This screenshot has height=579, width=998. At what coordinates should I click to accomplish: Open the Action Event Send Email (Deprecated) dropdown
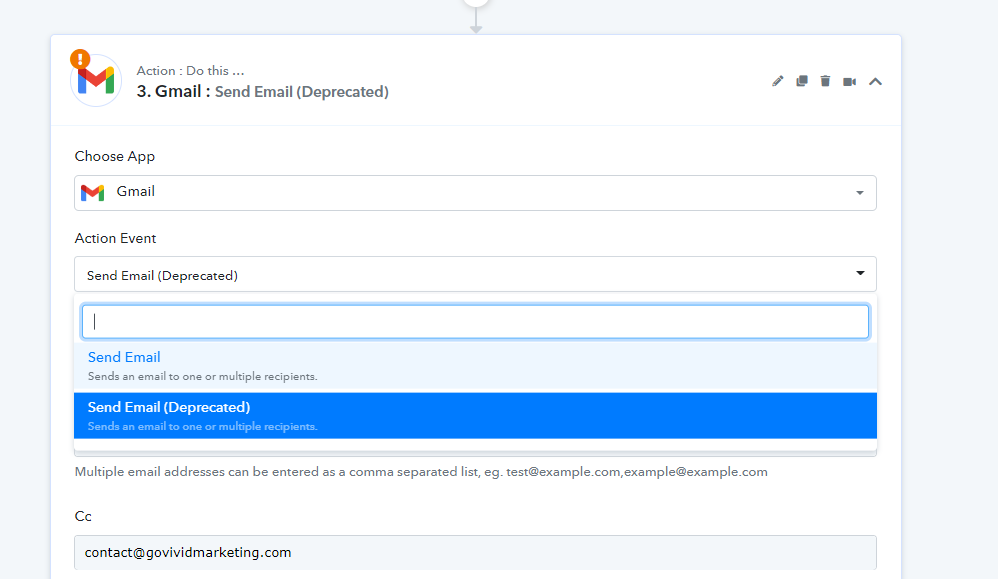point(475,274)
